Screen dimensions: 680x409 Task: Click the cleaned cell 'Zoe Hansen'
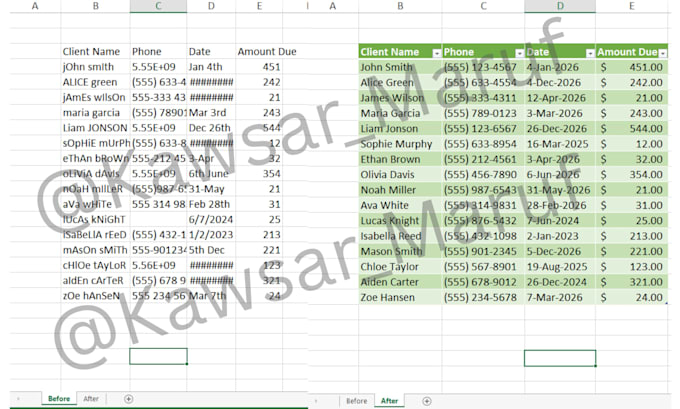click(x=400, y=297)
